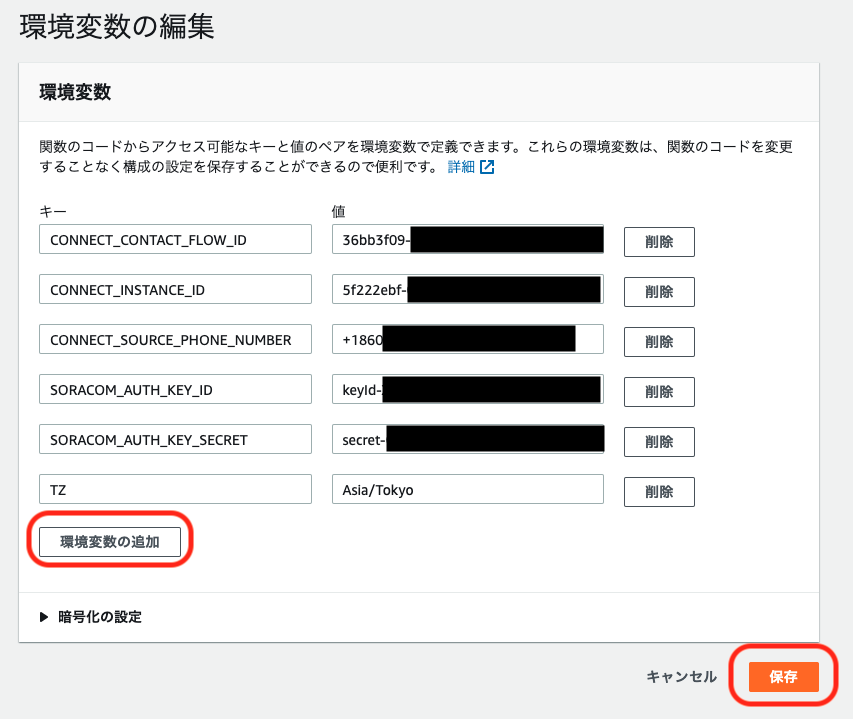The image size is (853, 719).
Task: Expand the 暗号化の設定 section
Action: [90, 617]
